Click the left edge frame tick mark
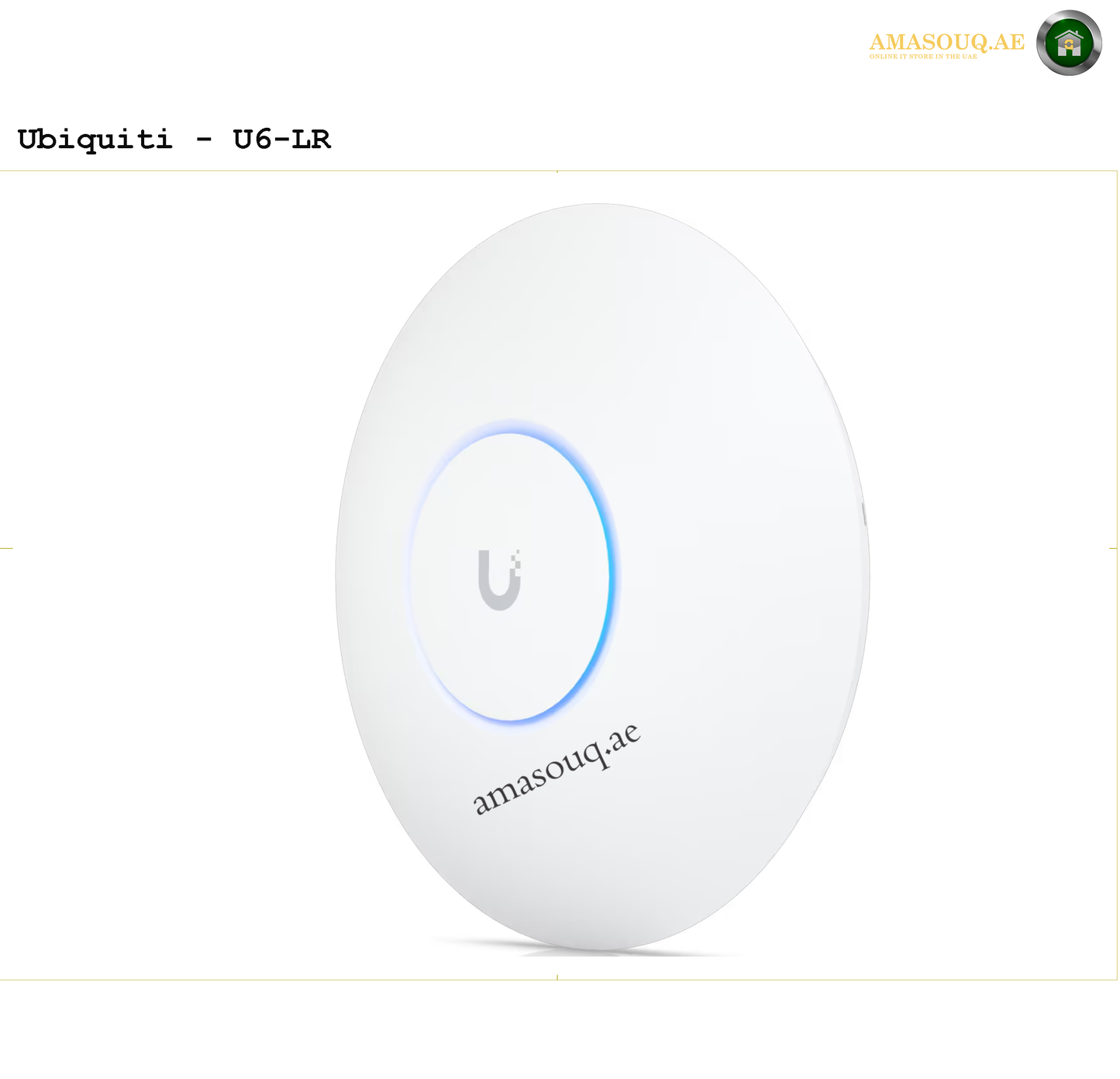Screen dimensions: 1120x1079 pos(6,548)
